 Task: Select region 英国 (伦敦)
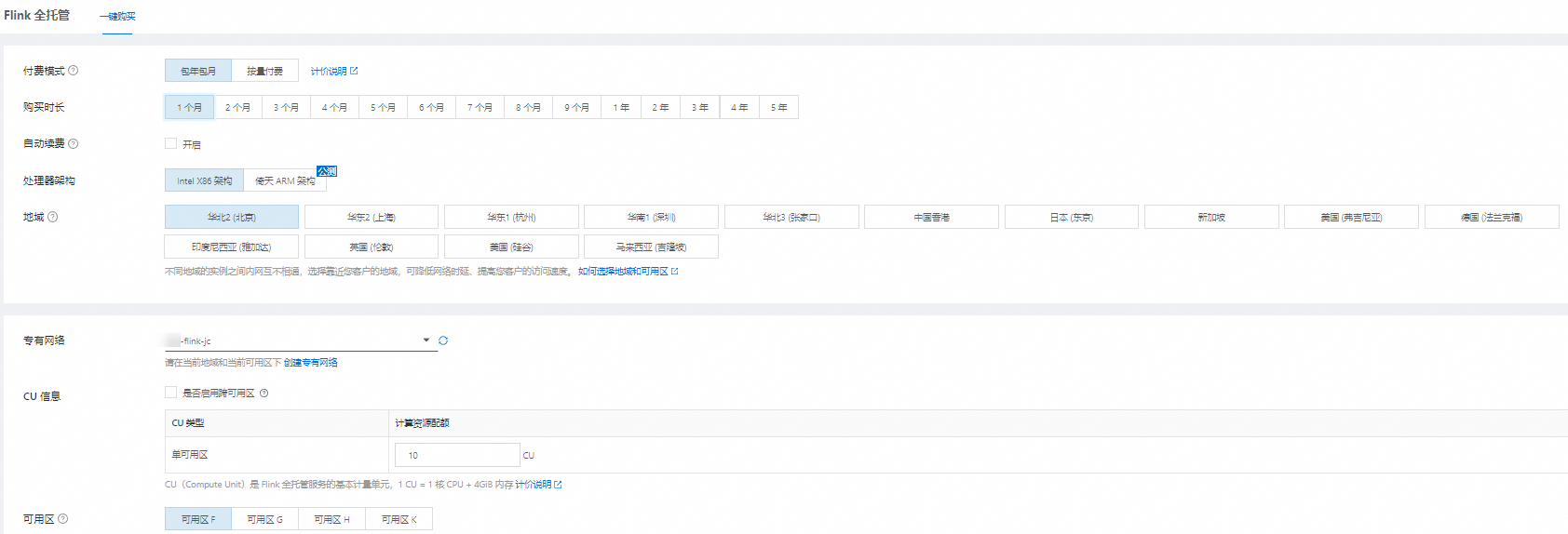tap(372, 247)
